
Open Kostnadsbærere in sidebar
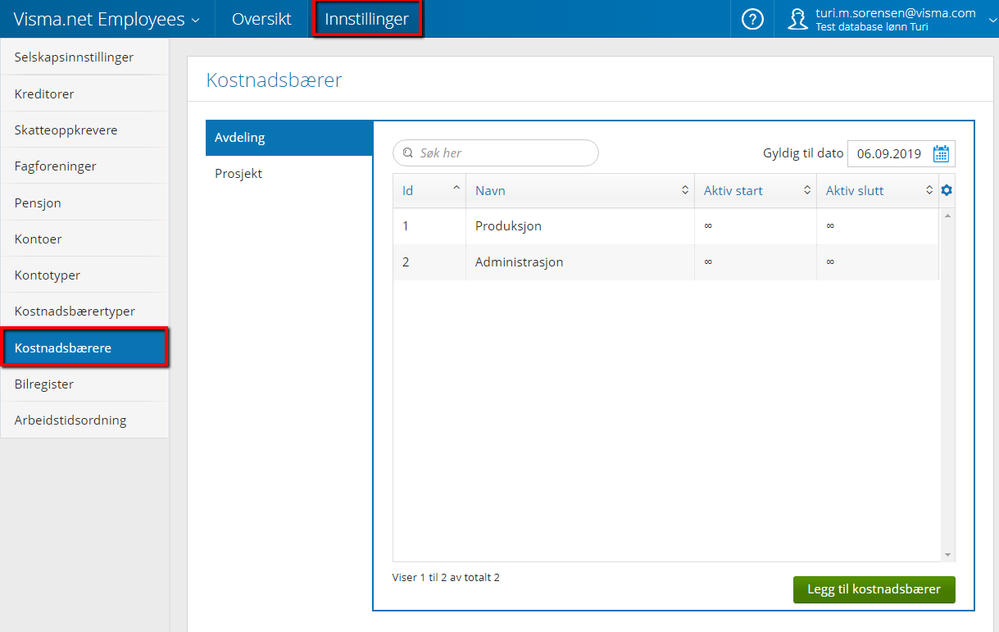tap(85, 348)
